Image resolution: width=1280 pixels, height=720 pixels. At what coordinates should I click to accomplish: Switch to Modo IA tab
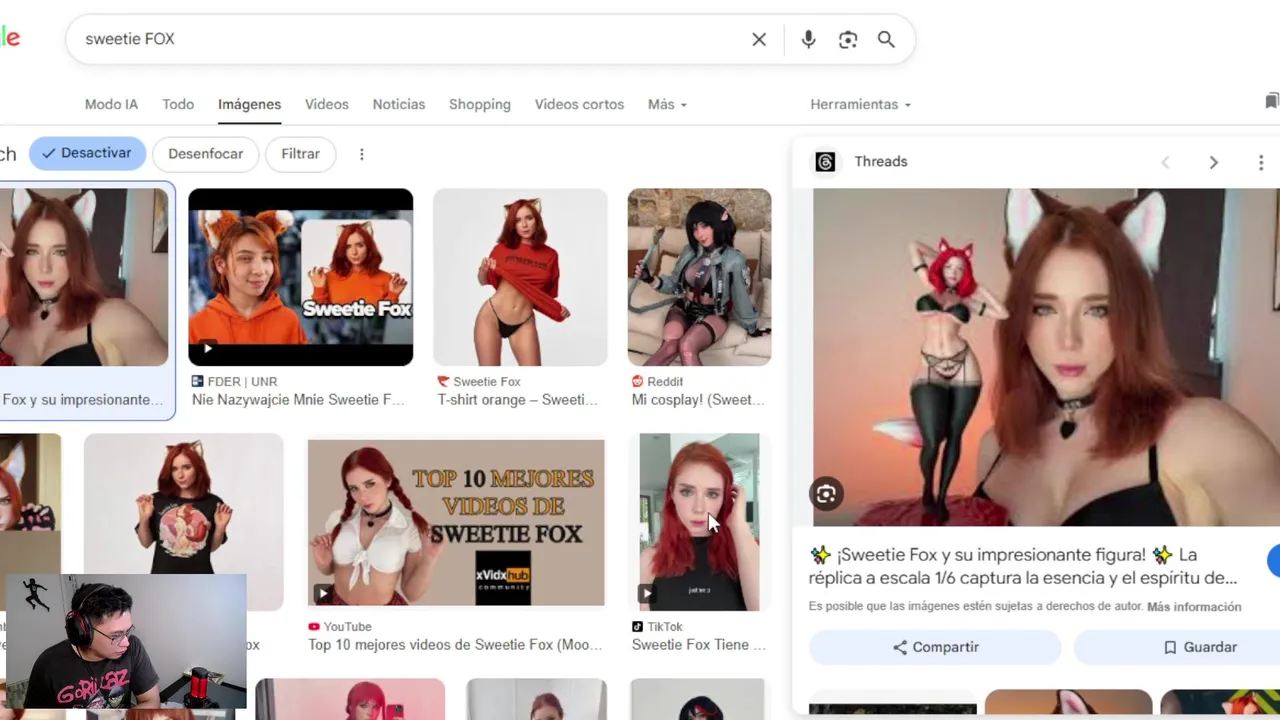coord(111,104)
